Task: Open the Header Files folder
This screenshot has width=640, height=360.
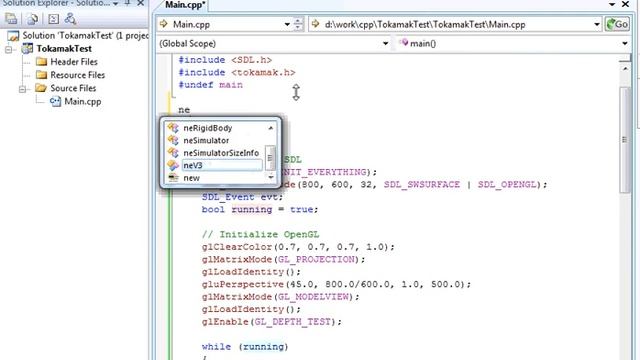Action: coord(74,62)
